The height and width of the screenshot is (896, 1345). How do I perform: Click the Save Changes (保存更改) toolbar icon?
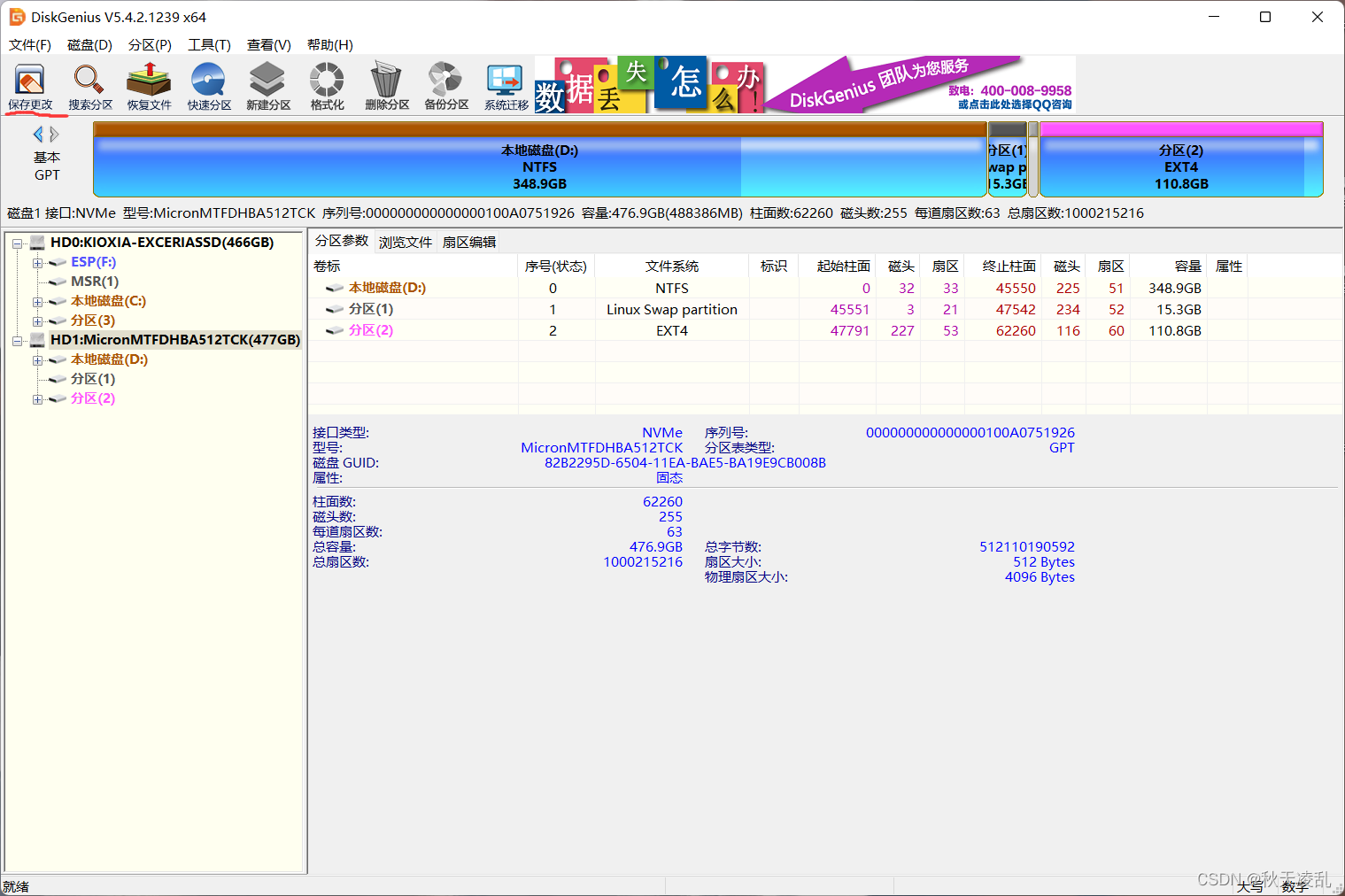click(x=30, y=87)
